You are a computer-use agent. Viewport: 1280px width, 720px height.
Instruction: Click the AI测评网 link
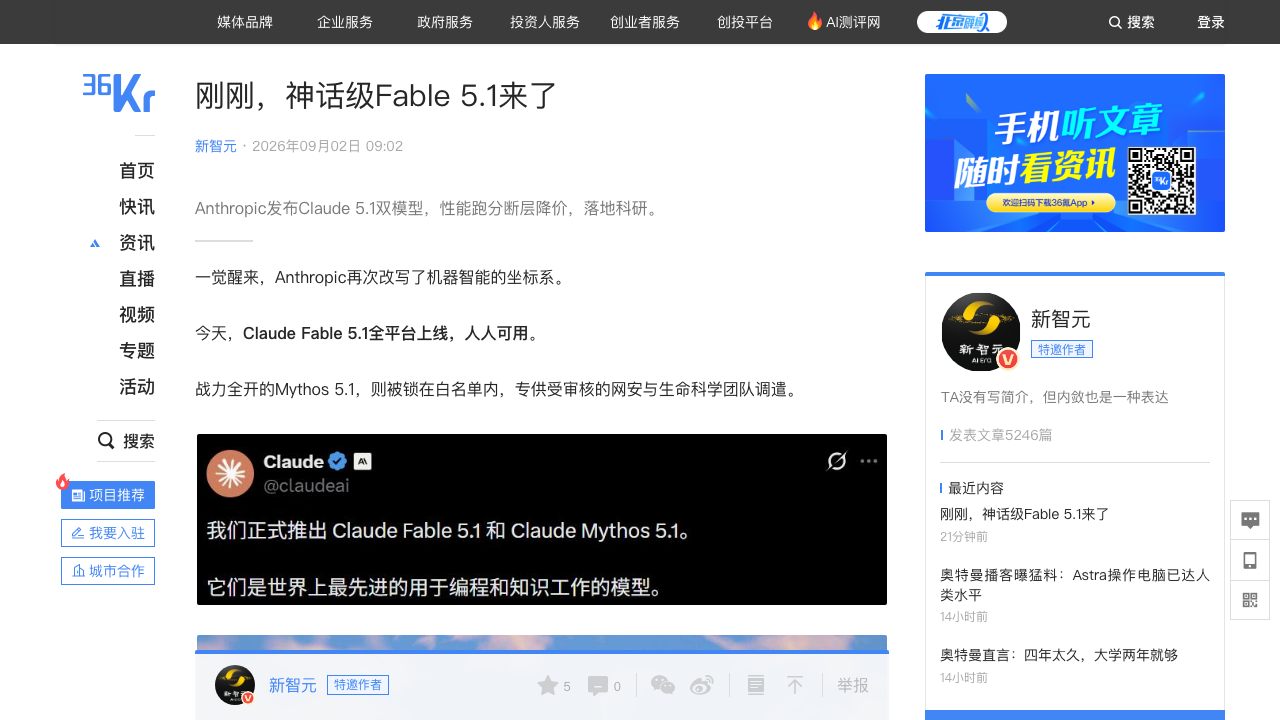(853, 22)
